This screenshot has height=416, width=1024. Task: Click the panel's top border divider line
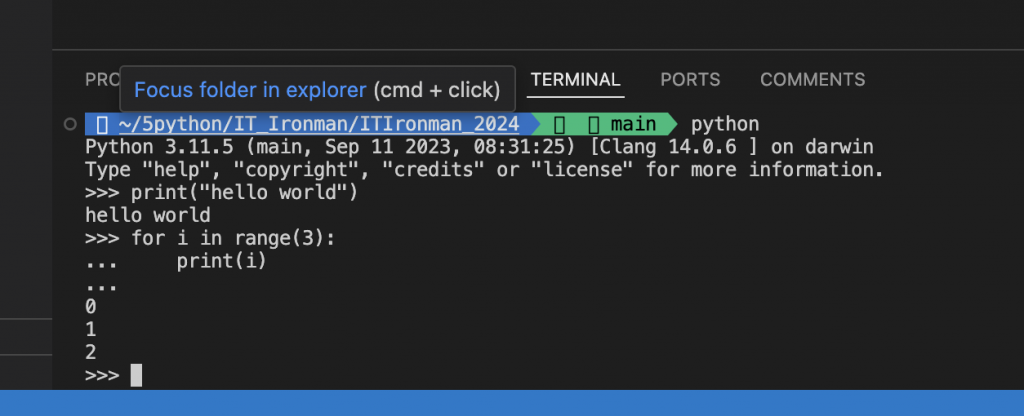(x=538, y=49)
